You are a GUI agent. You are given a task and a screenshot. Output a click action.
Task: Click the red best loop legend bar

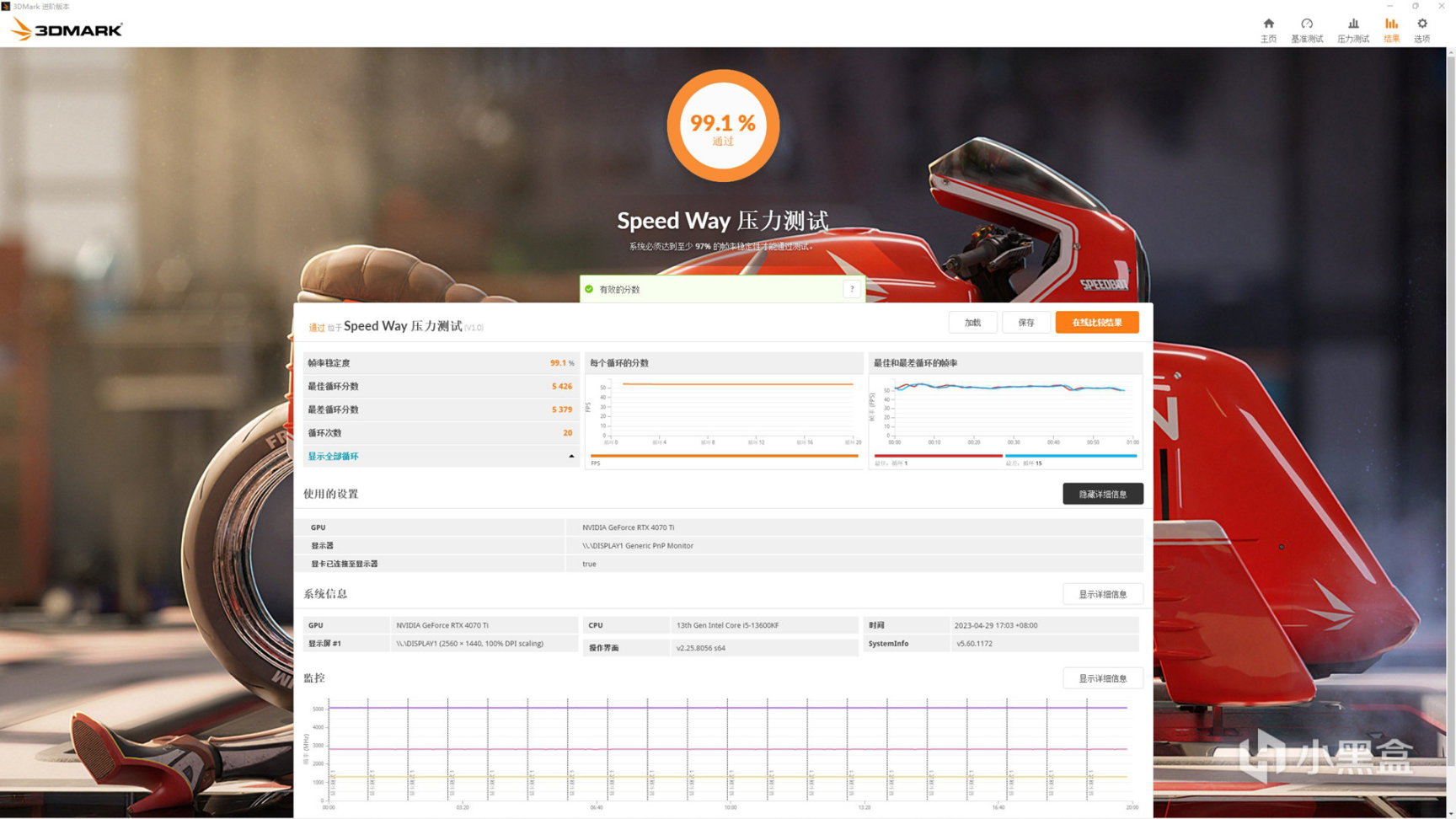tap(938, 456)
